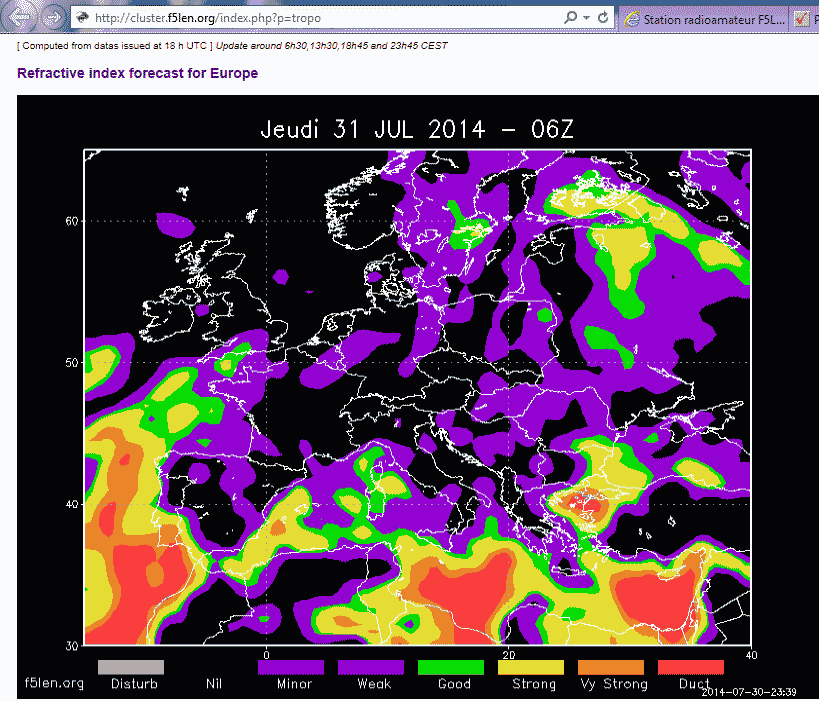Click the f5len.org label on the map

(54, 683)
